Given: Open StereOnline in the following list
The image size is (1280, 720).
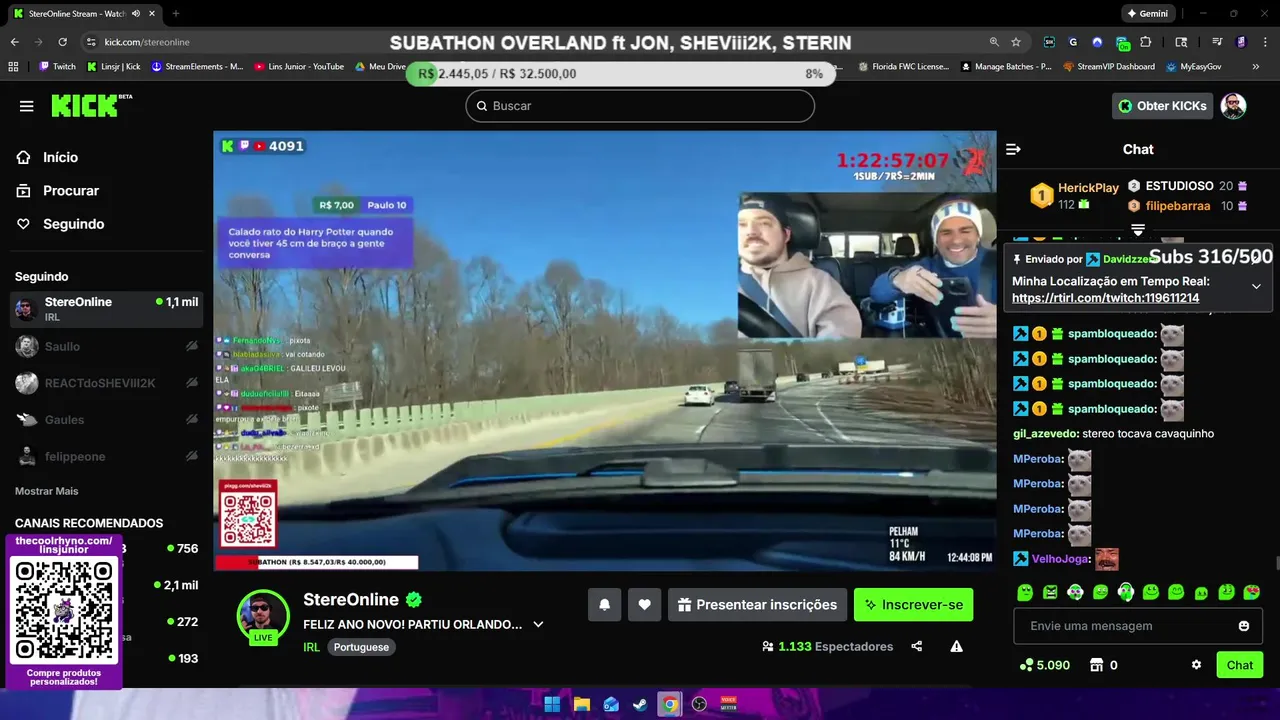Looking at the screenshot, I should 106,309.
